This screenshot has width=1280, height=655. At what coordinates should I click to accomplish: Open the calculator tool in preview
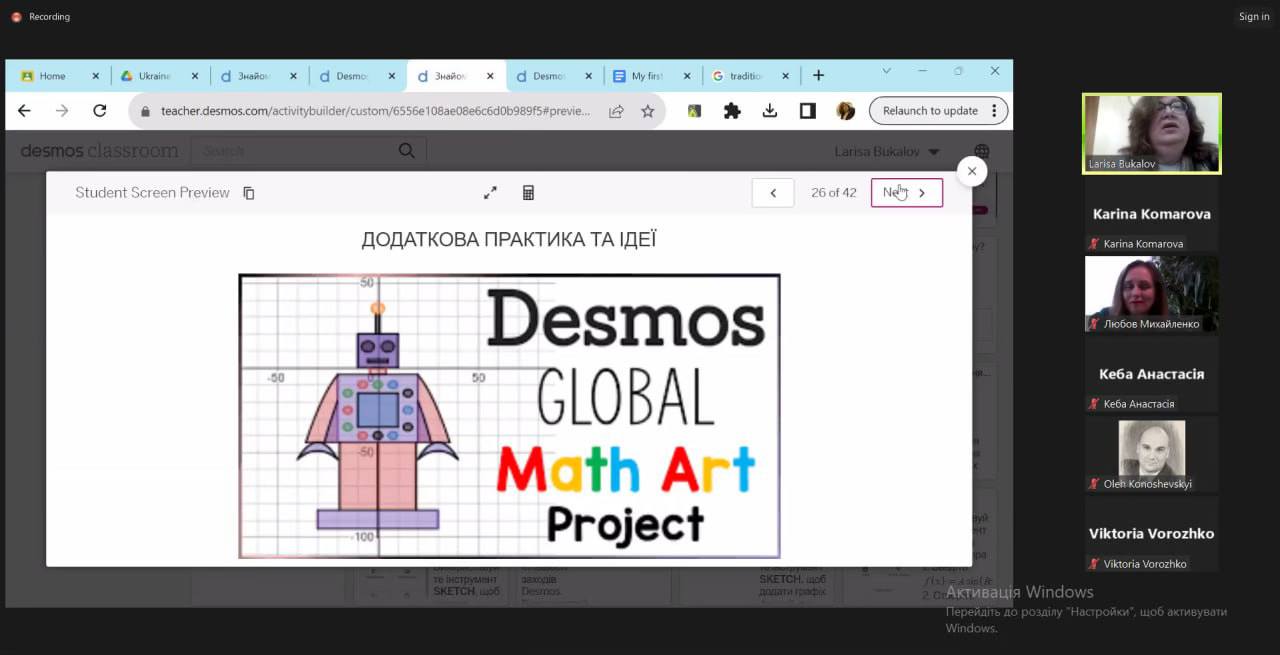coord(529,193)
